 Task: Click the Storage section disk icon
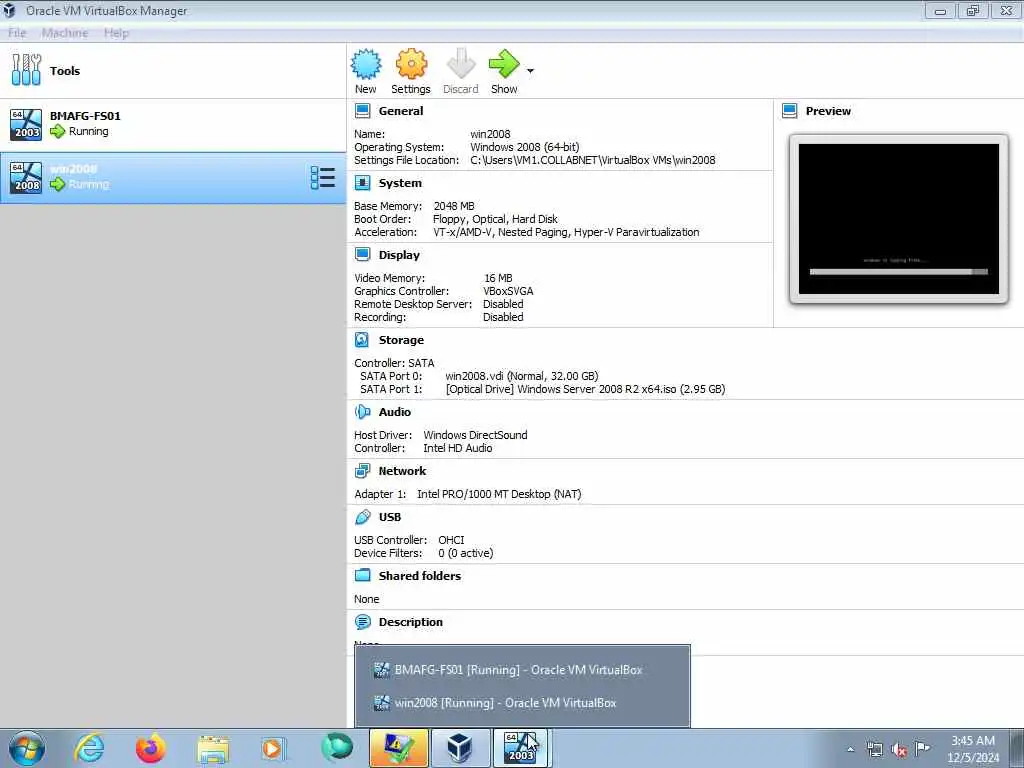coord(362,340)
